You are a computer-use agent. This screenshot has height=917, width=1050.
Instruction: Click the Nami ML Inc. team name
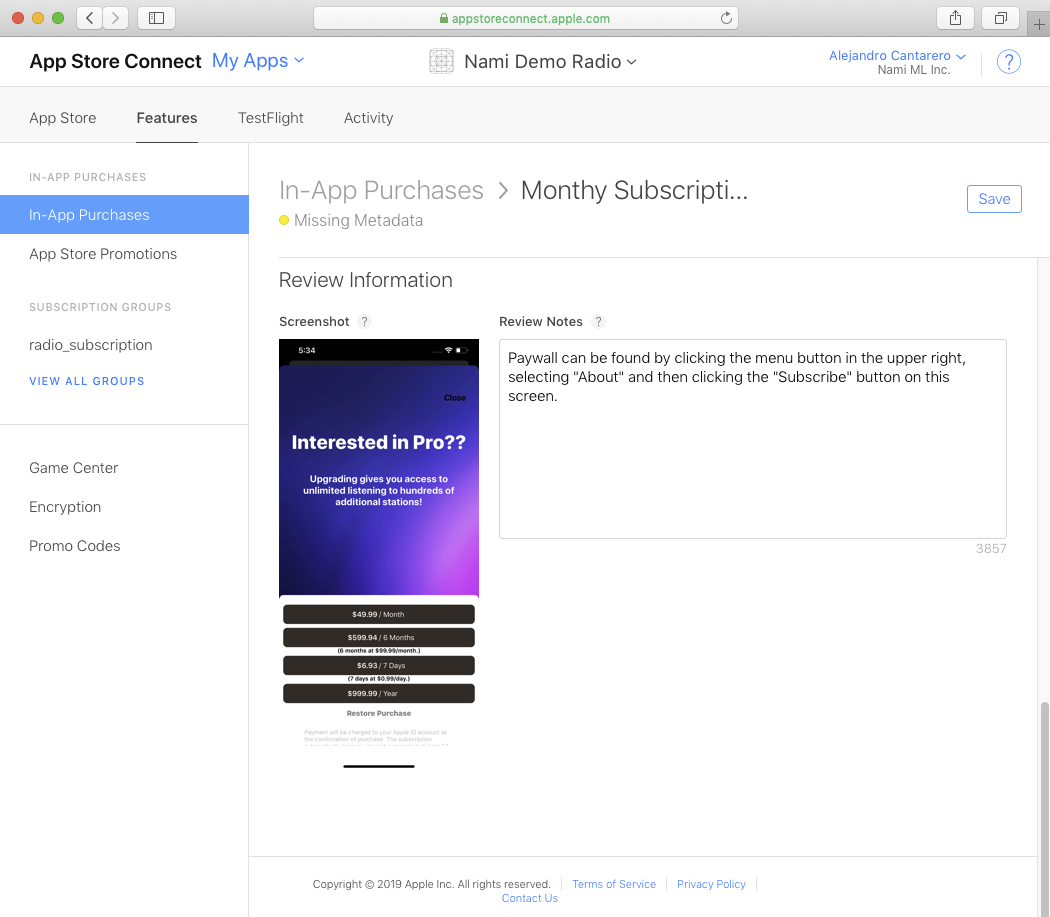coord(914,70)
